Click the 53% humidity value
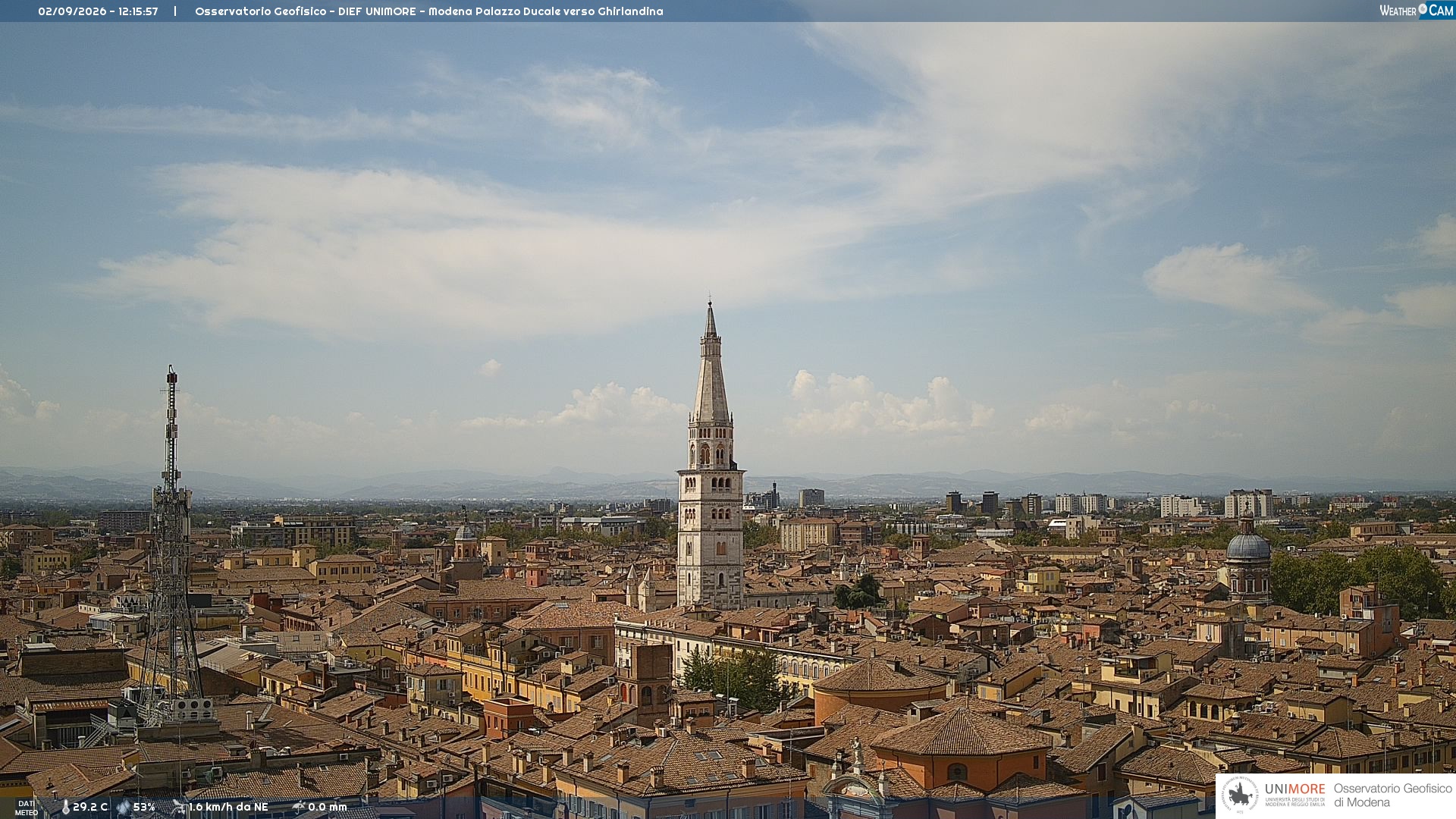Image resolution: width=1456 pixels, height=819 pixels. click(144, 807)
